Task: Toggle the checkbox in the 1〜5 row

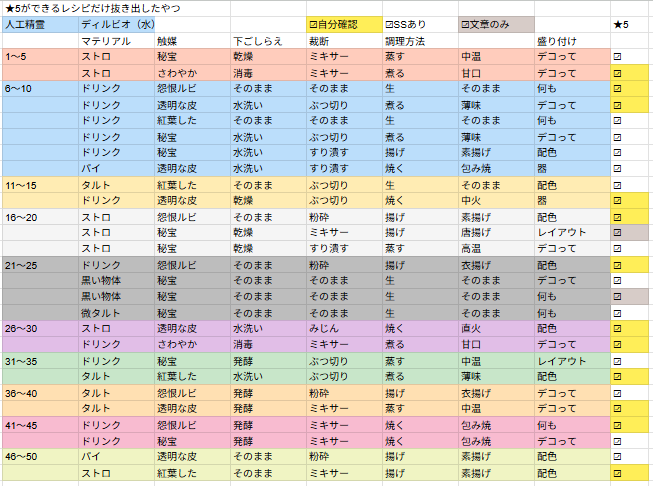Action: [617, 57]
